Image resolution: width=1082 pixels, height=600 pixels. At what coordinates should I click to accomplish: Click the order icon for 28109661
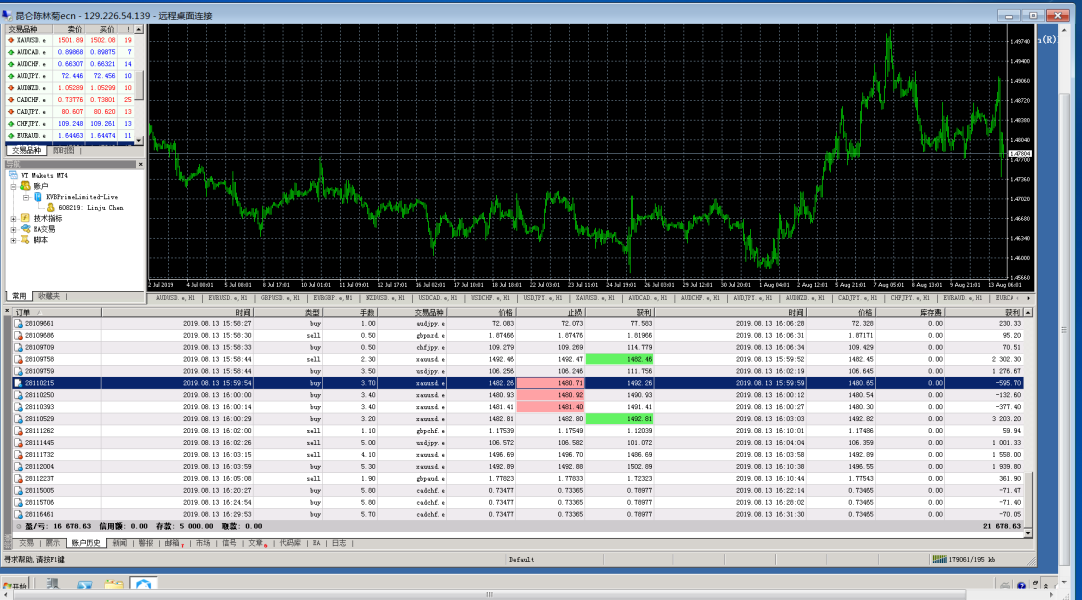coord(18,323)
